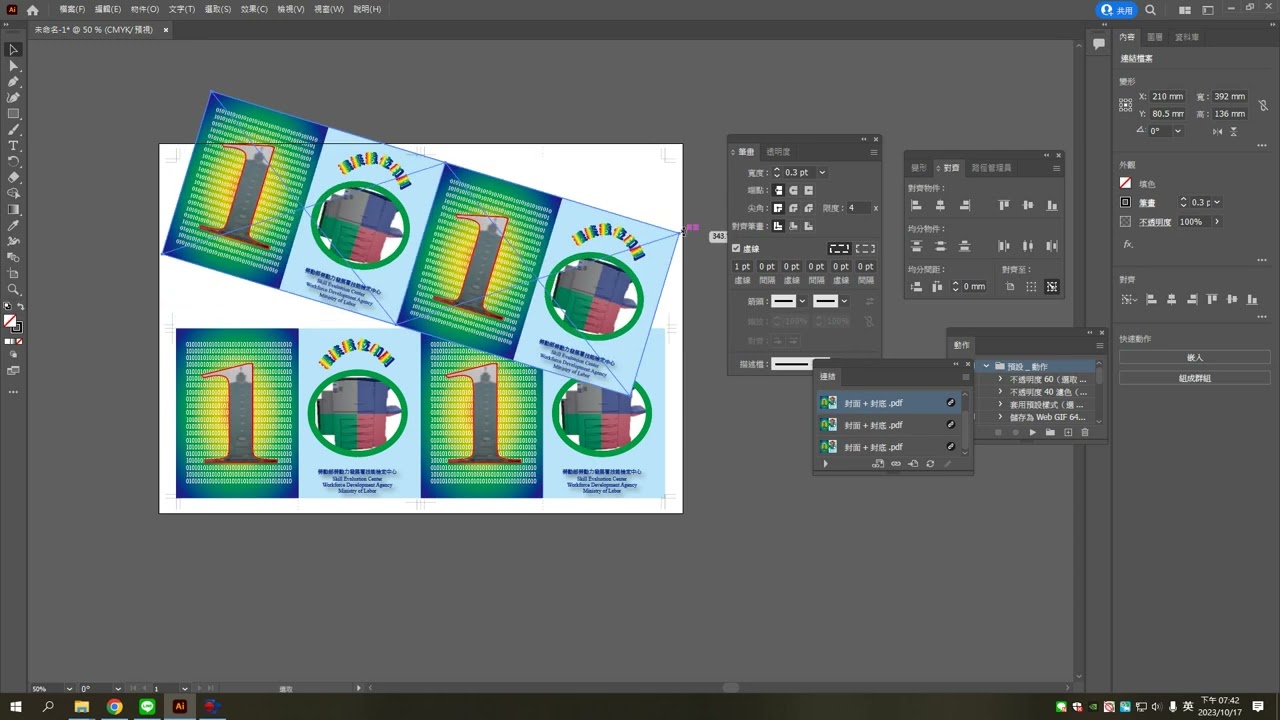The width and height of the screenshot is (1280, 720).
Task: Expand the 不透明度 60 action
Action: [1001, 379]
